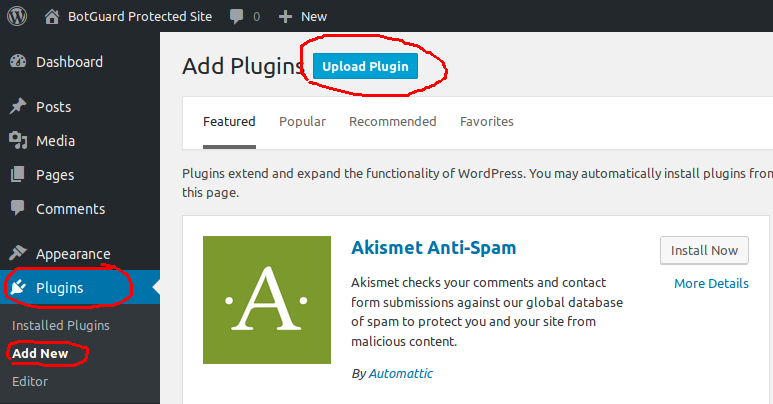Open the comments bubble icon in admin bar

[237, 17]
